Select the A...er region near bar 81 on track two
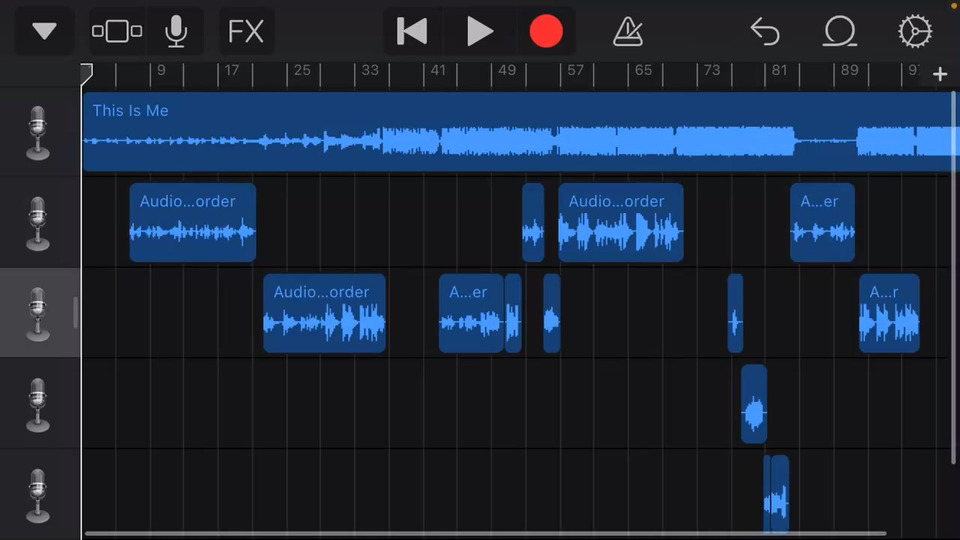The image size is (960, 540). point(822,222)
